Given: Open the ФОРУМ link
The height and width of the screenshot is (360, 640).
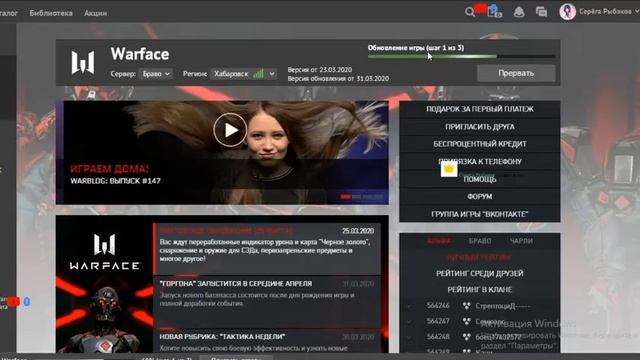Looking at the screenshot, I should click(480, 197).
